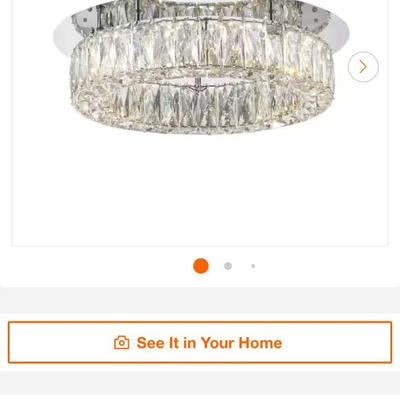Advance the carousel with the right chevron
Image resolution: width=400 pixels, height=400 pixels.
pos(363,67)
